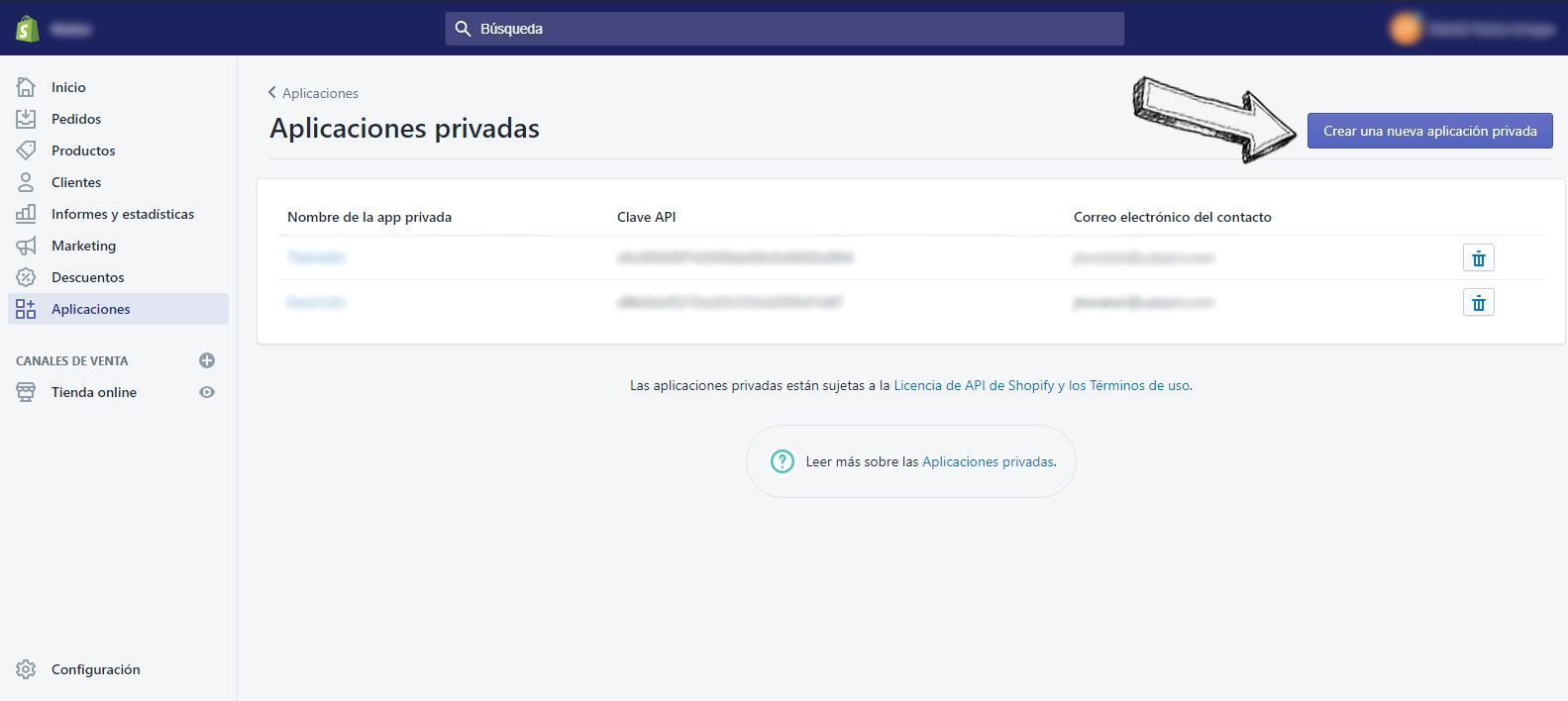Go back to Aplicaciones breadcrumb
This screenshot has height=701, width=1568.
320,93
